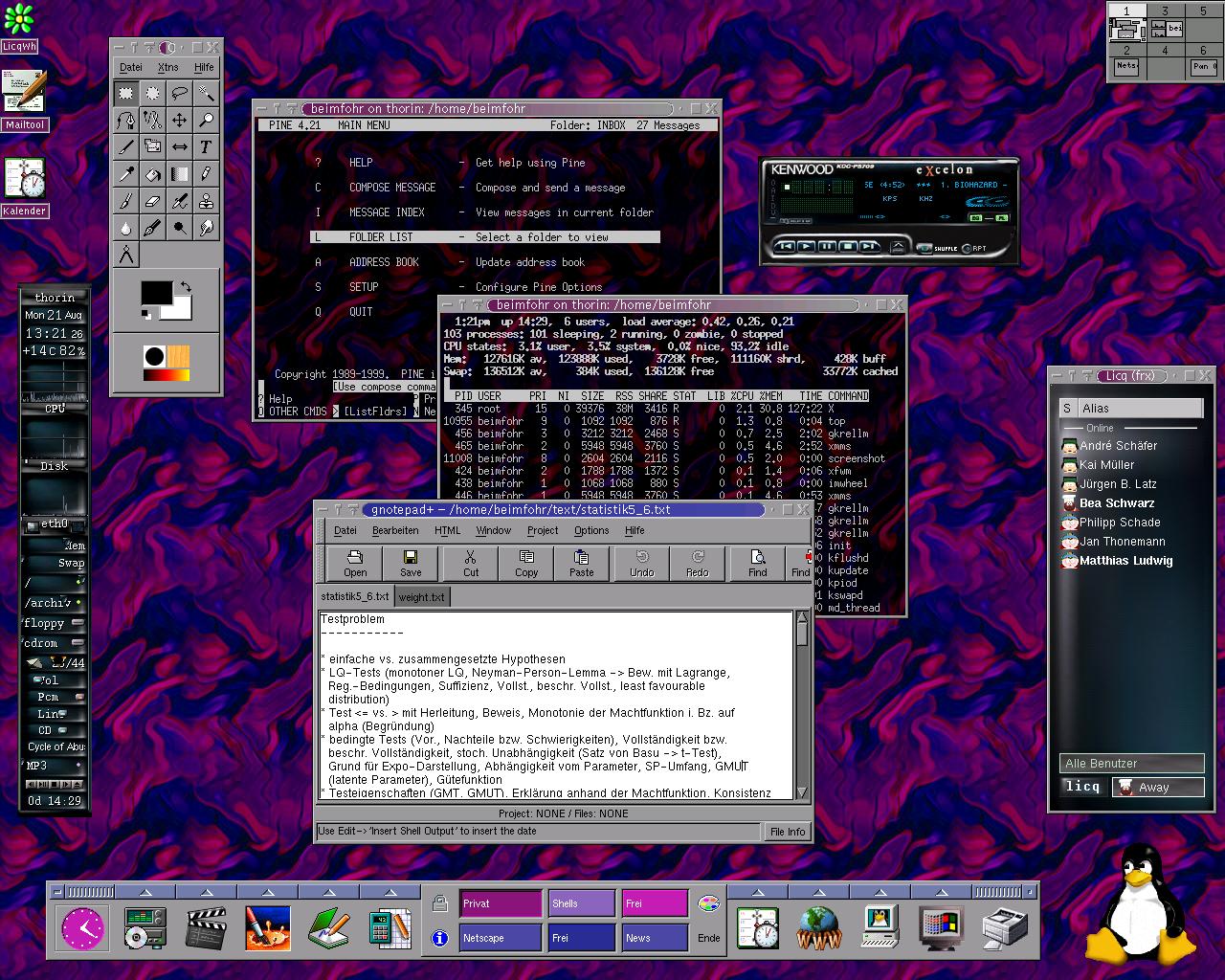1225x980 pixels.
Task: Select contact Bea Schwarz in Licq
Action: point(1117,502)
